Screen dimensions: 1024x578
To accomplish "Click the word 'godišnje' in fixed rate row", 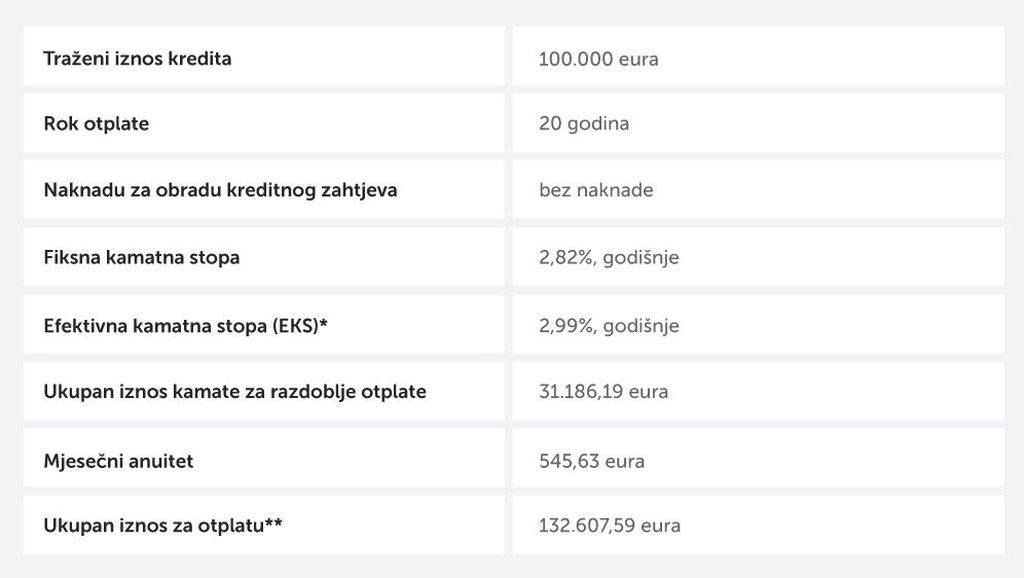I will click(x=641, y=258).
